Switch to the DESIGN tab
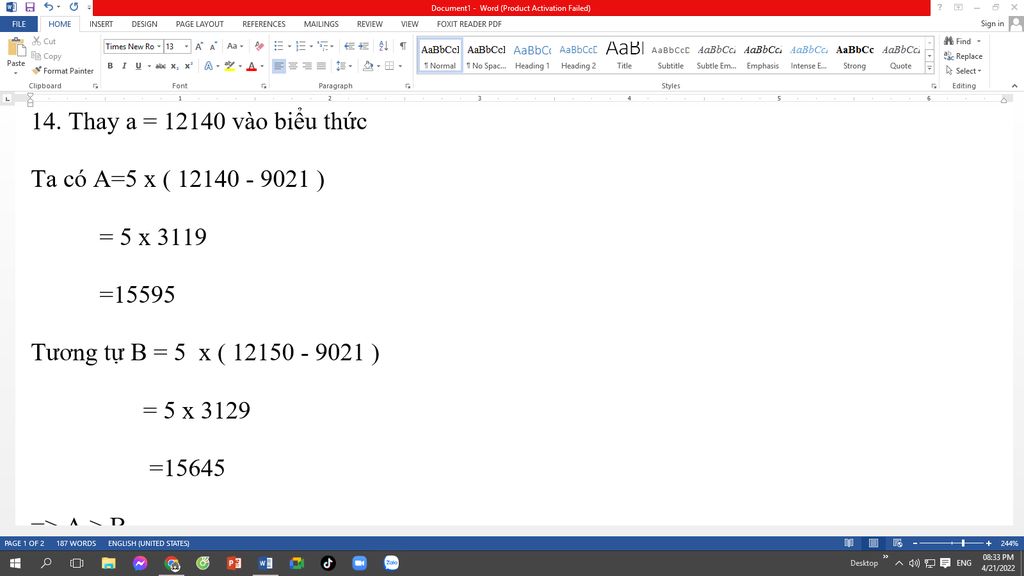Image resolution: width=1024 pixels, height=576 pixels. coord(144,24)
